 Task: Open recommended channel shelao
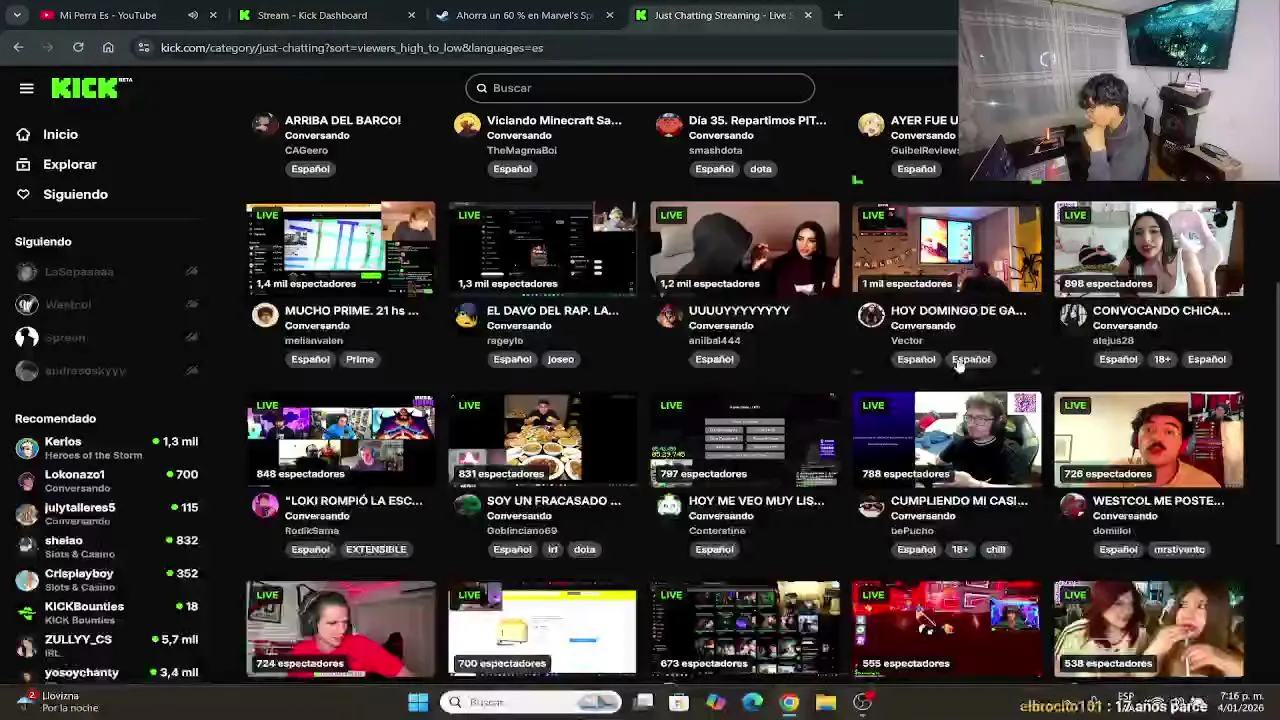point(105,546)
